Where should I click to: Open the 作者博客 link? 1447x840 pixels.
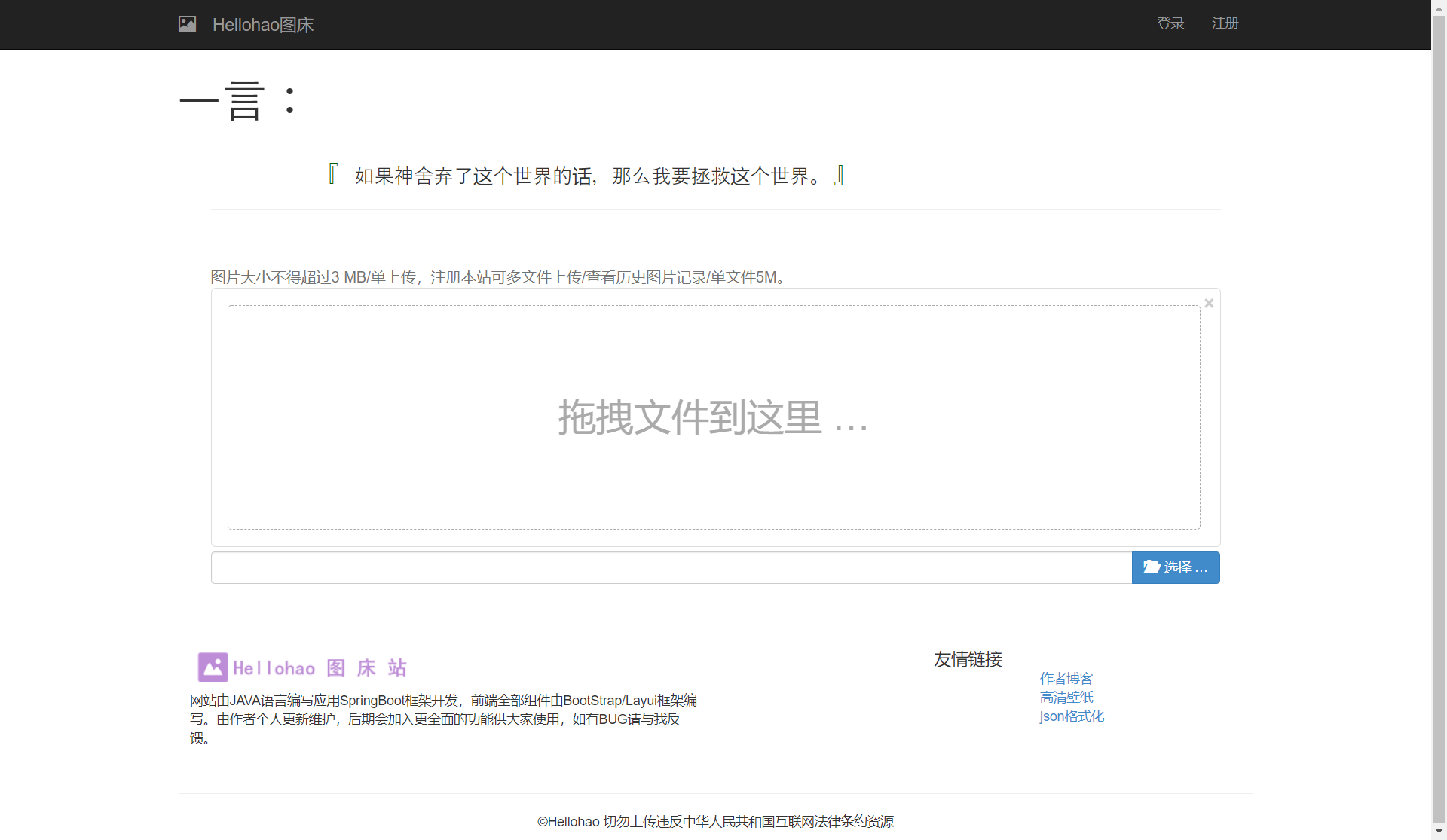1066,679
